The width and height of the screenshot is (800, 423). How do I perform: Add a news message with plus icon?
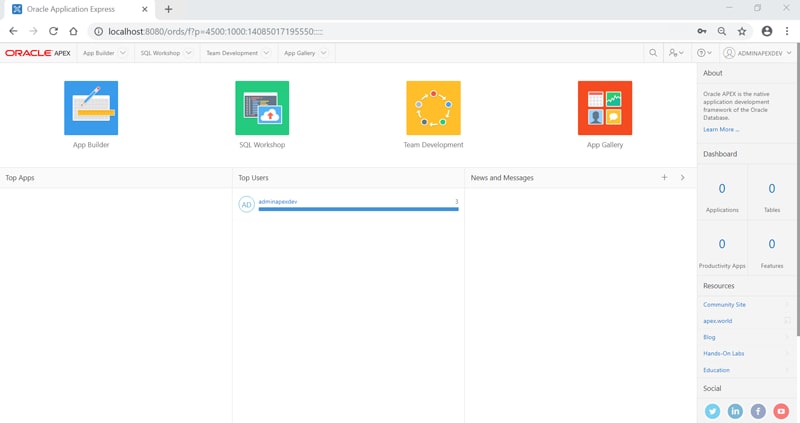coord(664,178)
